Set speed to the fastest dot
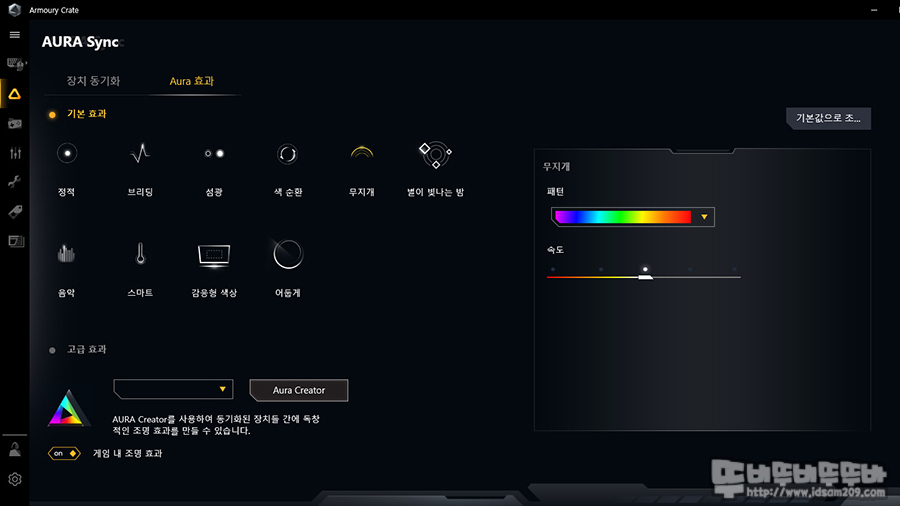Viewport: 900px width, 506px height. click(734, 269)
